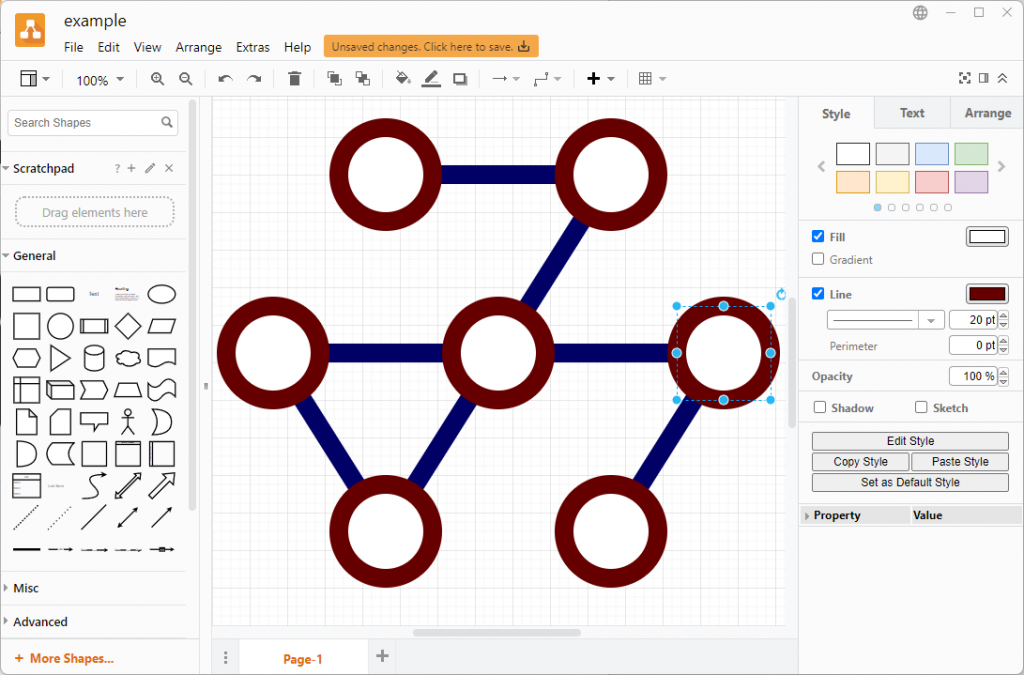Switch to the Arrange format tab
This screenshot has width=1024, height=675.
point(987,113)
